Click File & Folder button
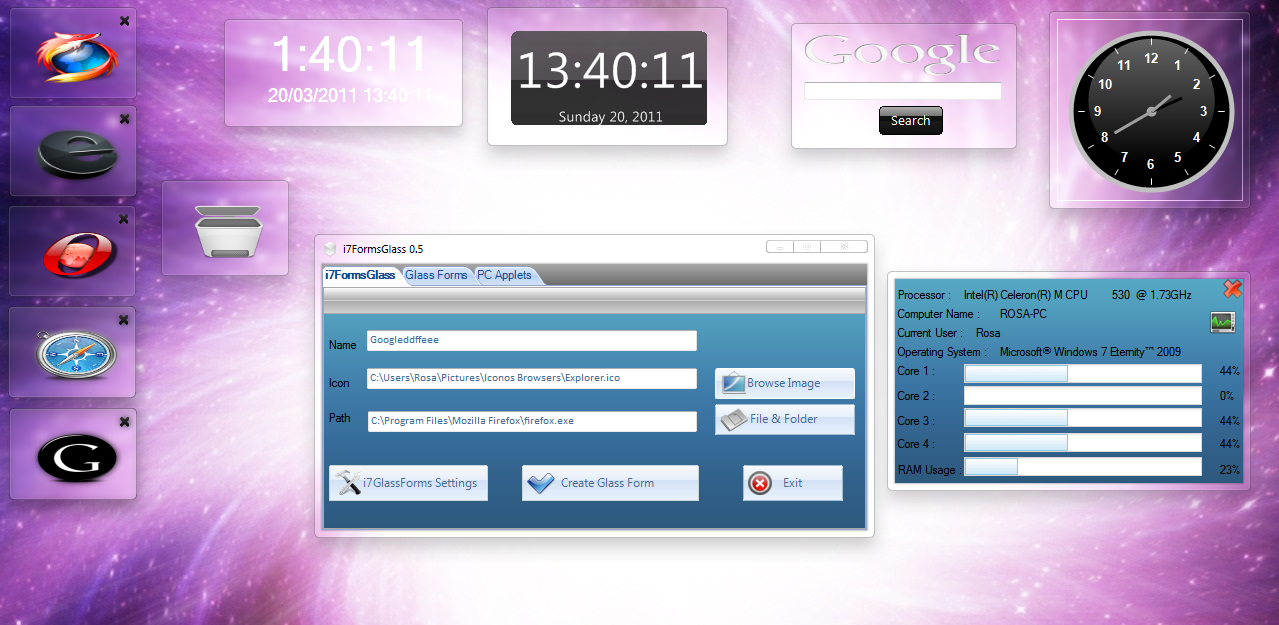This screenshot has width=1279, height=625. (785, 419)
